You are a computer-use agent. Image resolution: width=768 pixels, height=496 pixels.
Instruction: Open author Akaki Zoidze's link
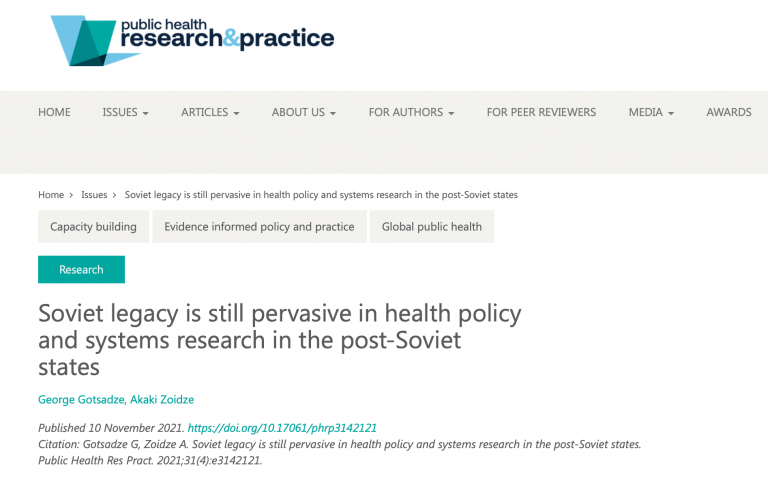162,400
